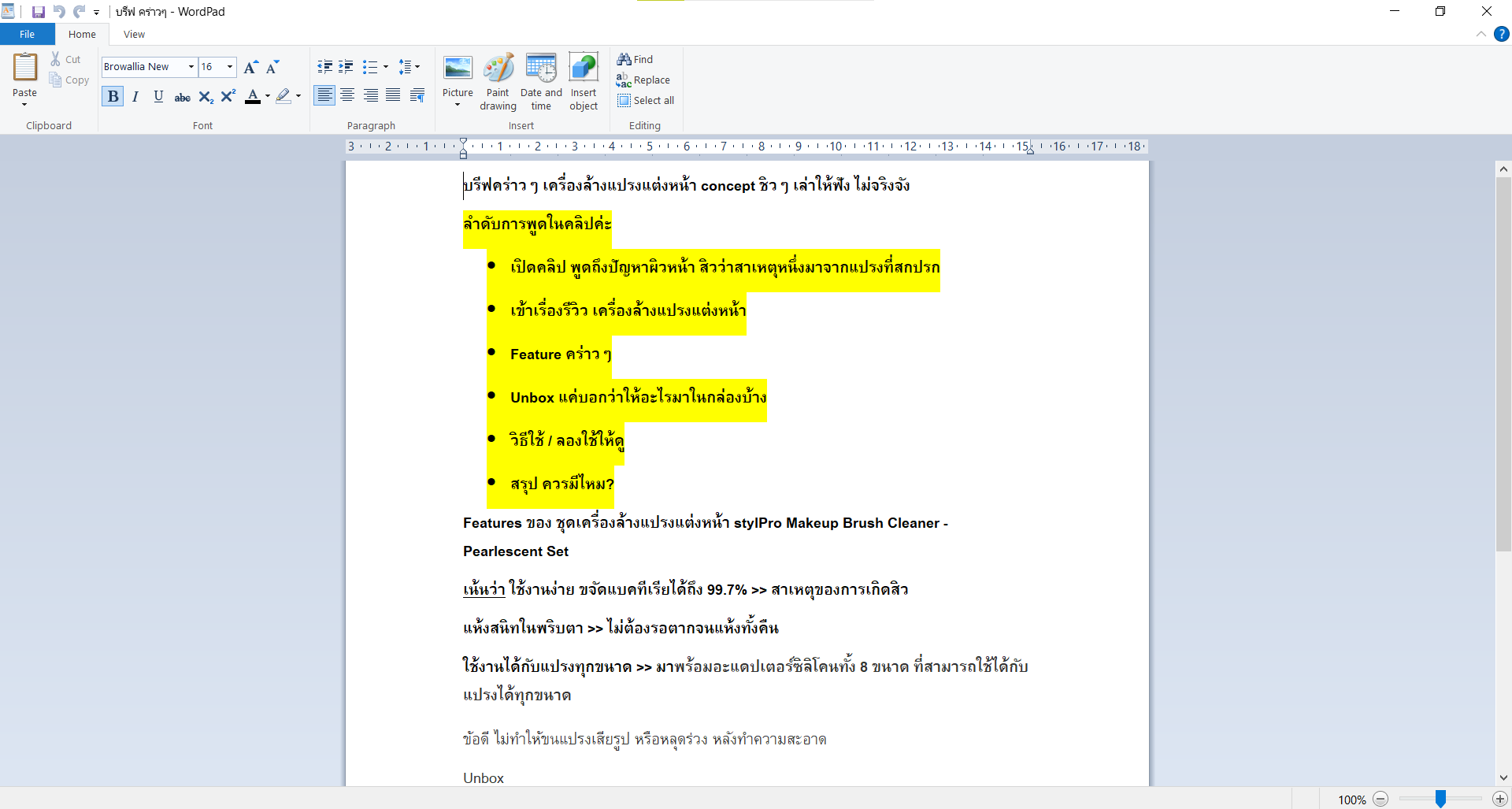Click the Increase indent icon

(346, 67)
